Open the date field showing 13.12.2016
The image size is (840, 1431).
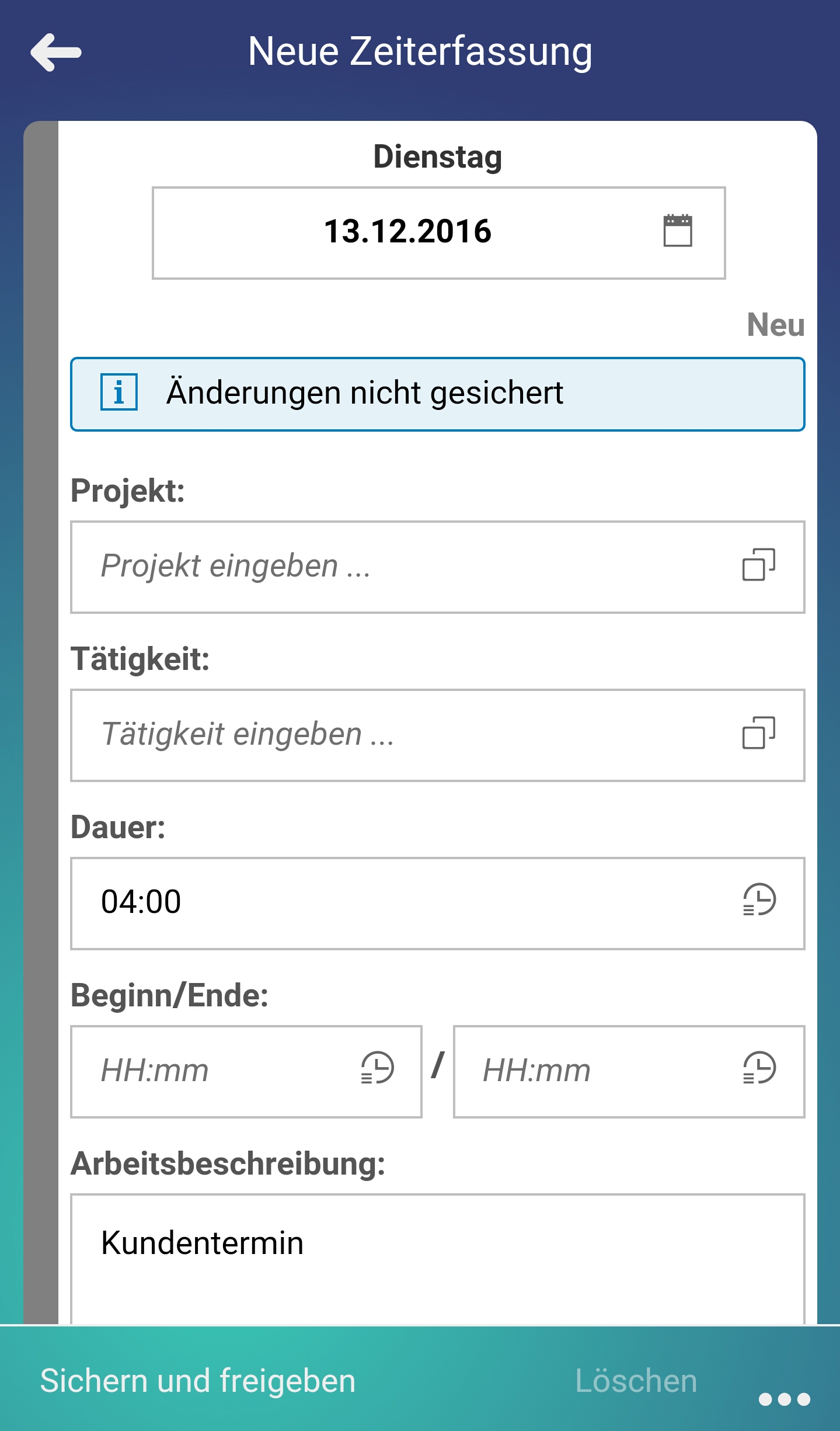[407, 231]
